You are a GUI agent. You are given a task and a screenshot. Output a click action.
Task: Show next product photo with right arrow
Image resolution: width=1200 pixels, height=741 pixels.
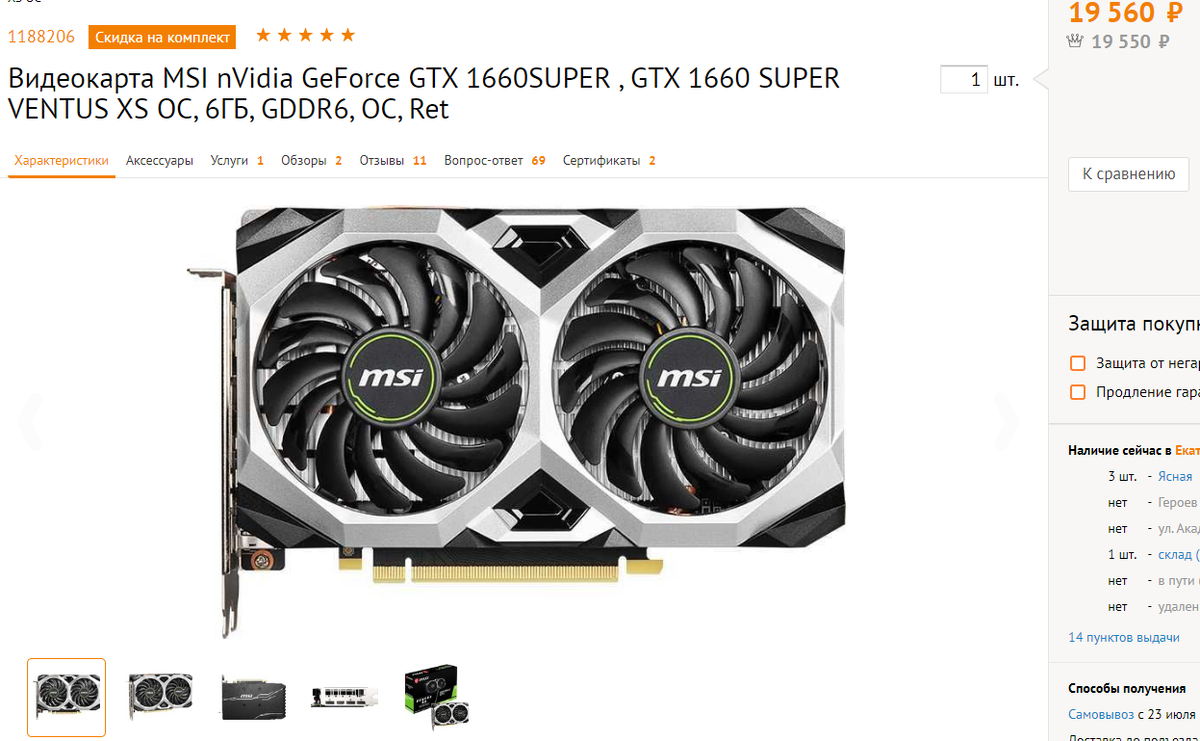pos(1005,422)
